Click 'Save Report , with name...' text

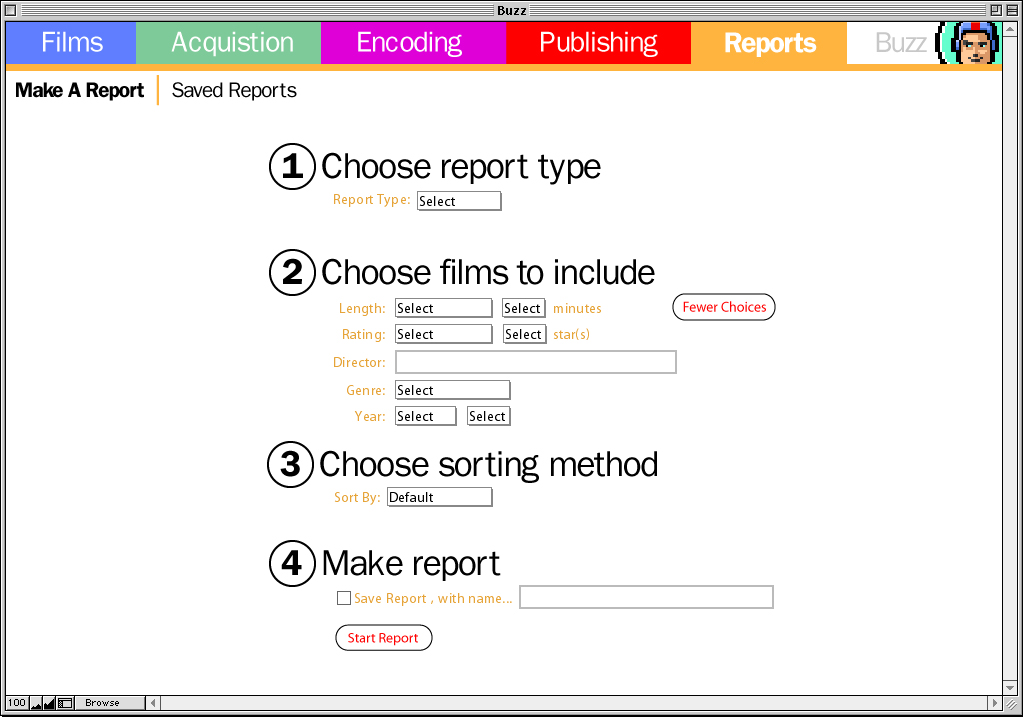pos(433,598)
